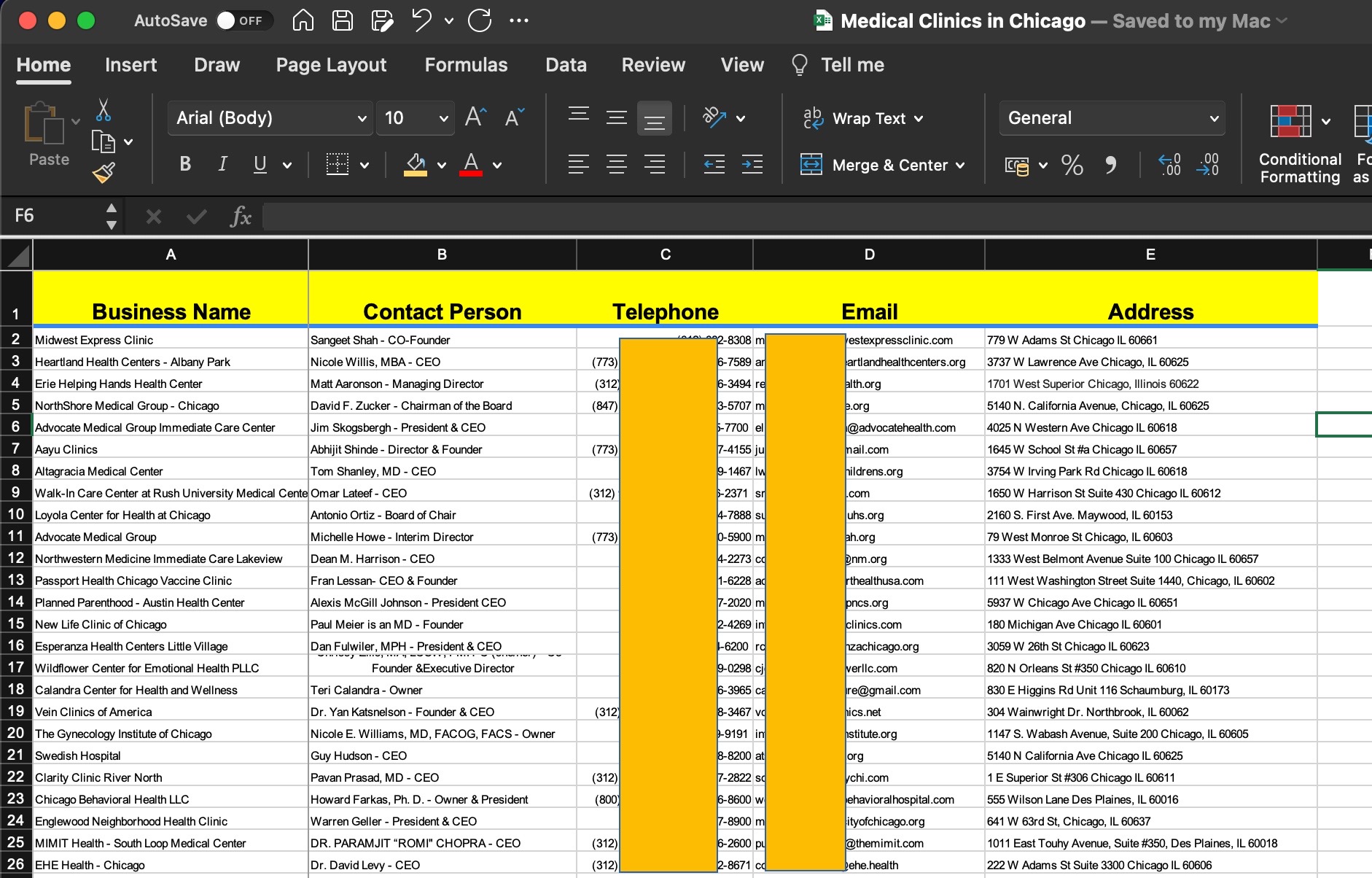
Task: Click the Tell me search box
Action: (x=838, y=65)
